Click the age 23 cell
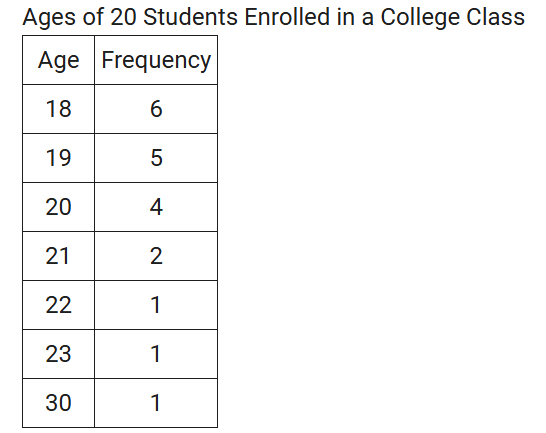 point(58,354)
